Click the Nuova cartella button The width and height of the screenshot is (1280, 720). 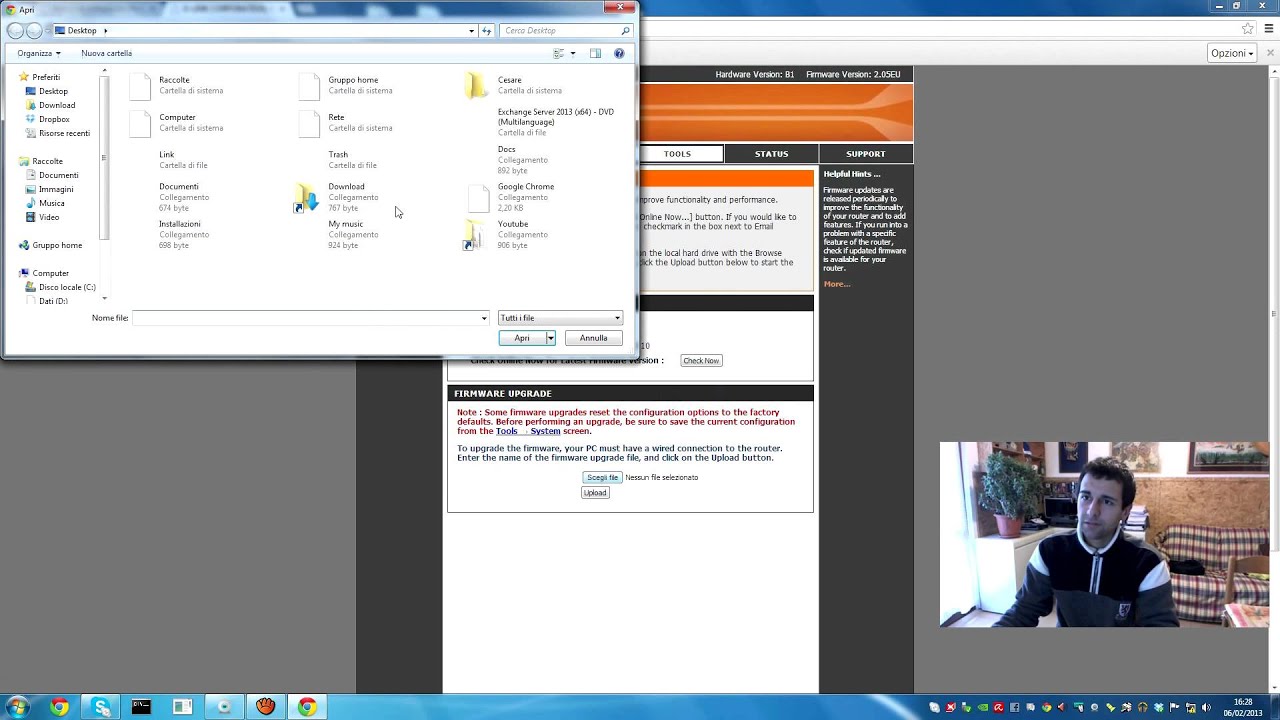point(106,53)
